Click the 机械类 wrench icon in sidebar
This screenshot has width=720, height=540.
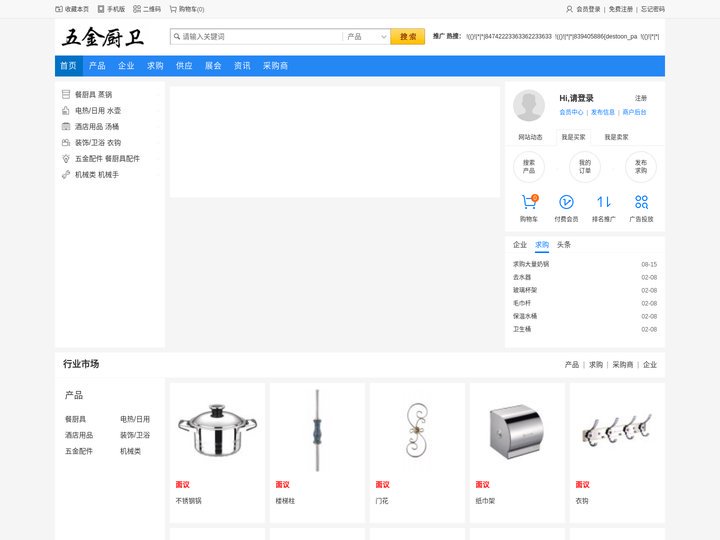tap(66, 174)
